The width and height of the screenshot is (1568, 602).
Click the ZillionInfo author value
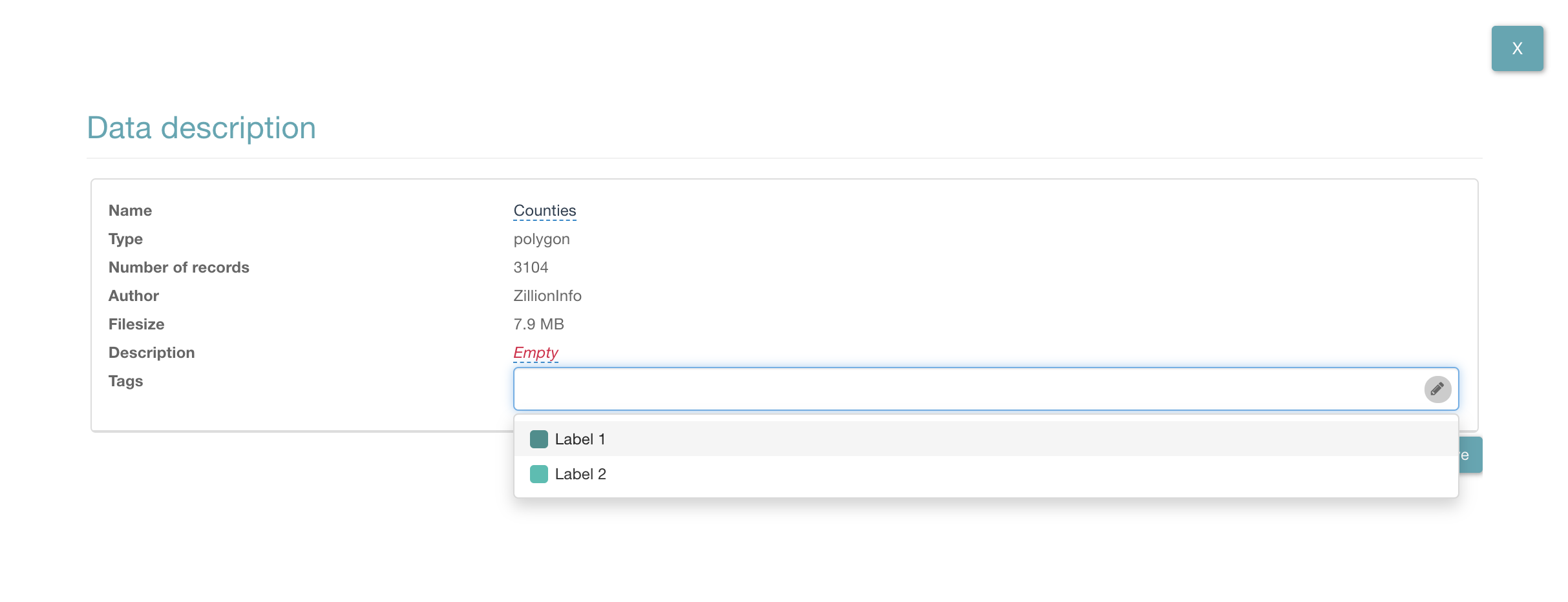click(x=547, y=296)
